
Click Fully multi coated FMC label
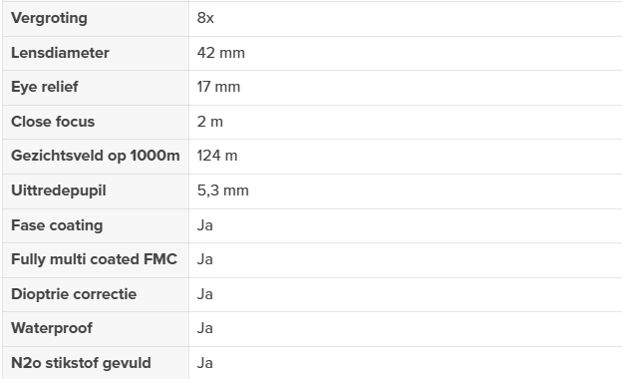(94, 259)
